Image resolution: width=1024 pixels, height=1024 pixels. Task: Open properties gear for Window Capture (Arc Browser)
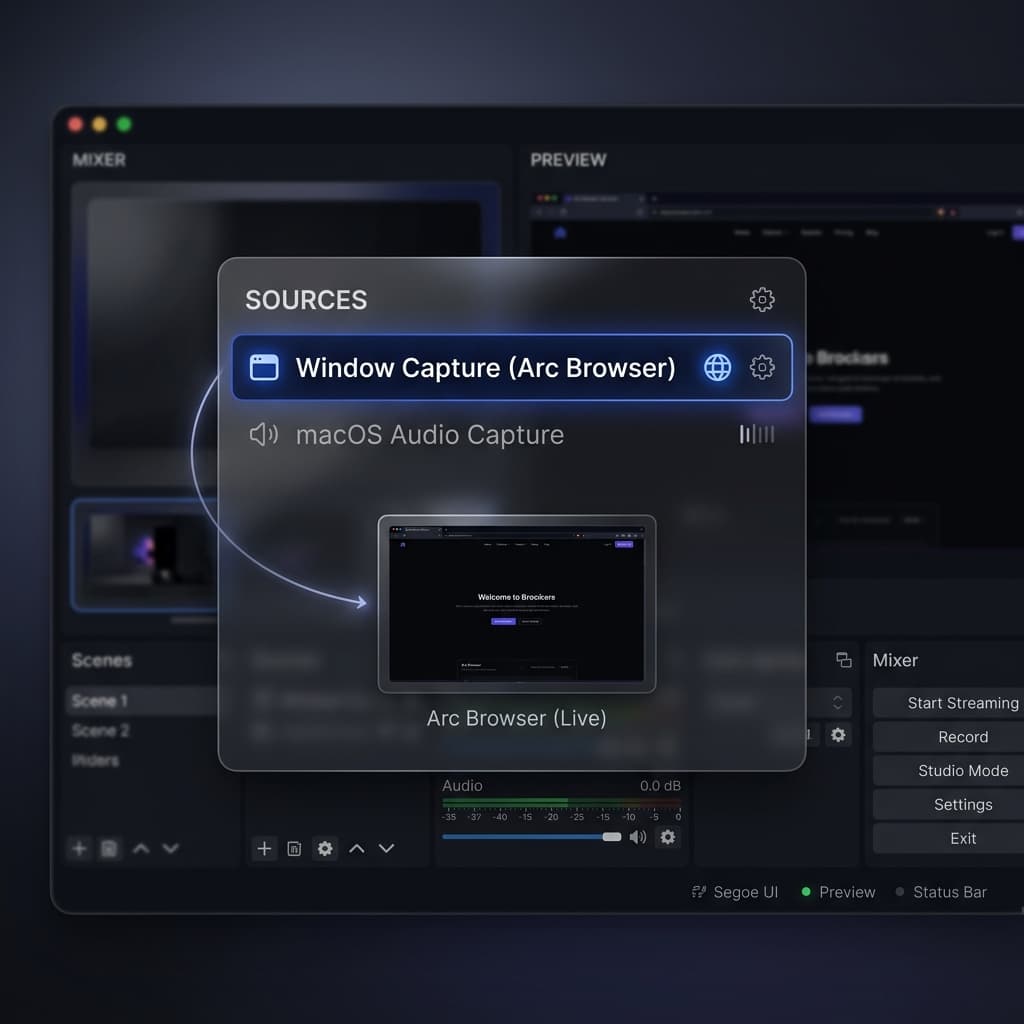click(x=762, y=367)
